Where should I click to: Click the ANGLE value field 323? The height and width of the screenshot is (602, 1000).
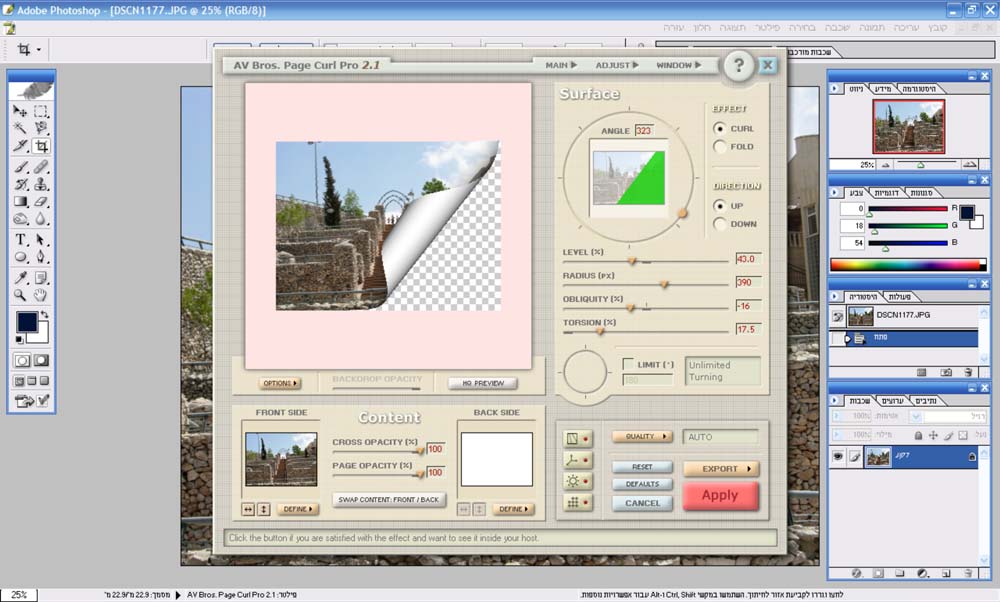644,130
